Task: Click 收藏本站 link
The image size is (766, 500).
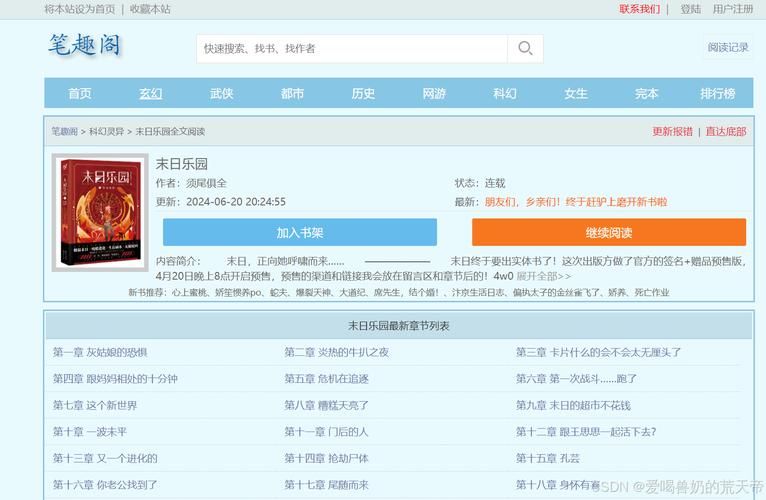Action: tap(150, 9)
